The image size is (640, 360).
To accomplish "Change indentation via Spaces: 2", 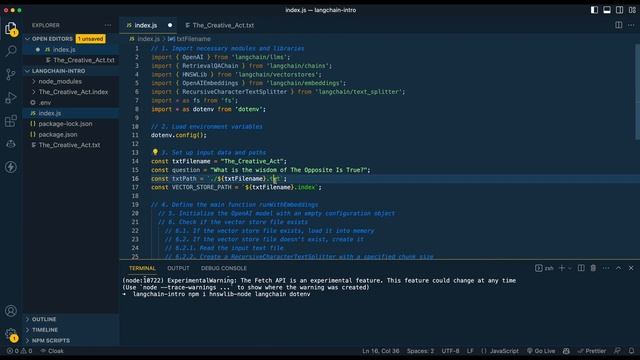I will pyautogui.click(x=420, y=351).
